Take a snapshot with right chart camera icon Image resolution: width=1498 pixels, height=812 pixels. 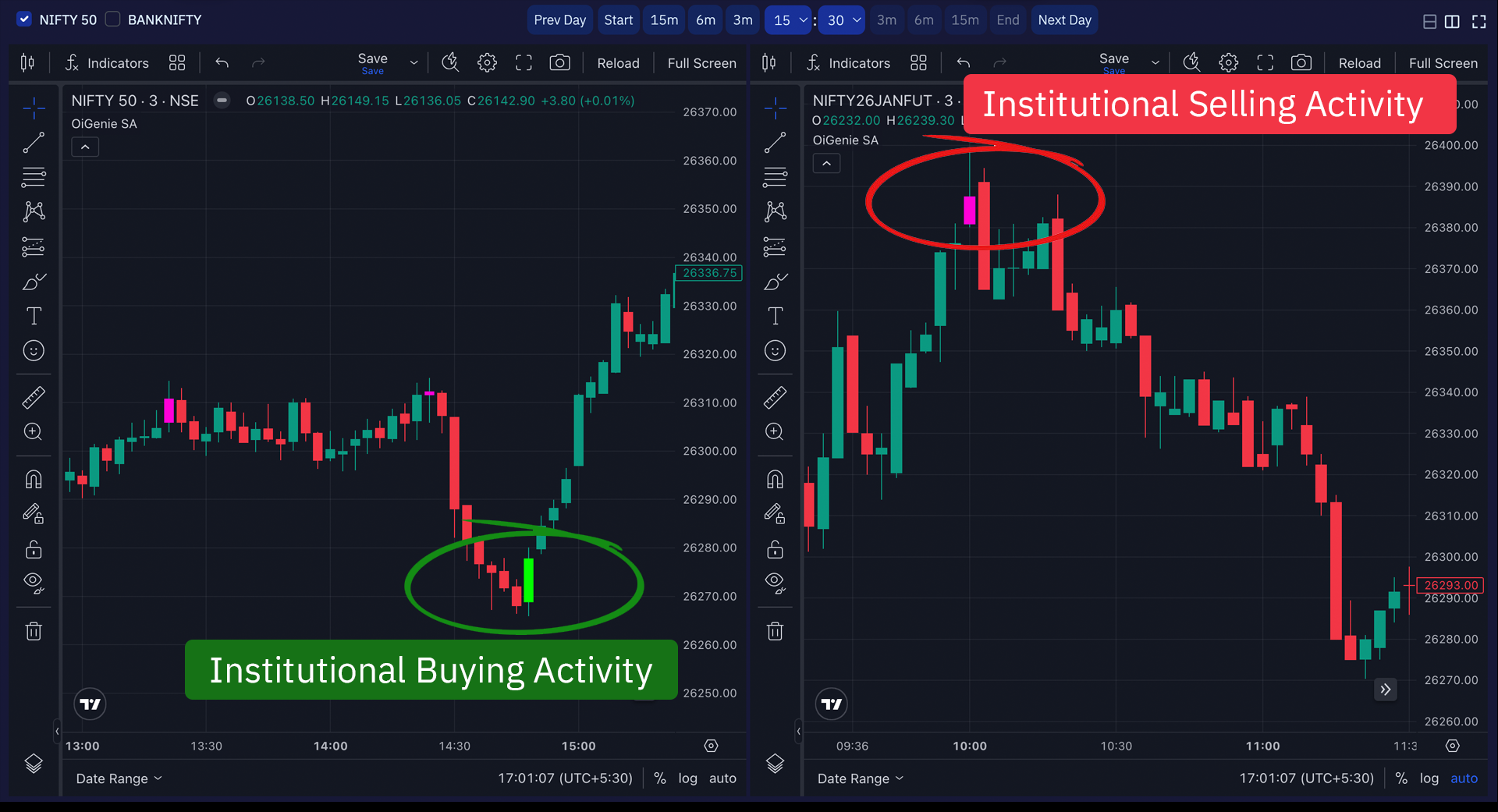pyautogui.click(x=1301, y=63)
